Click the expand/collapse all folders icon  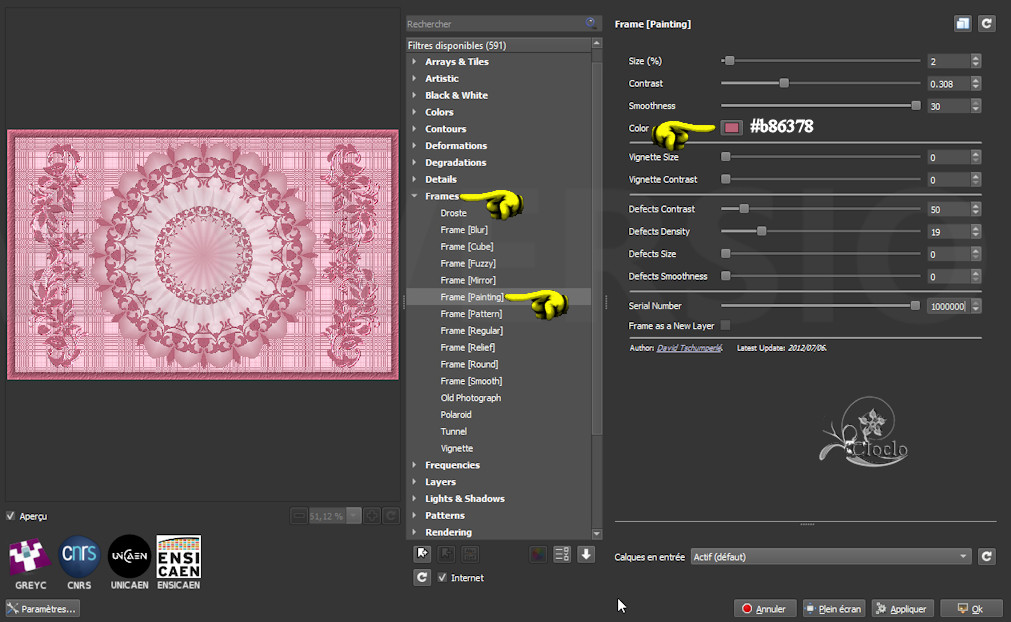click(562, 554)
